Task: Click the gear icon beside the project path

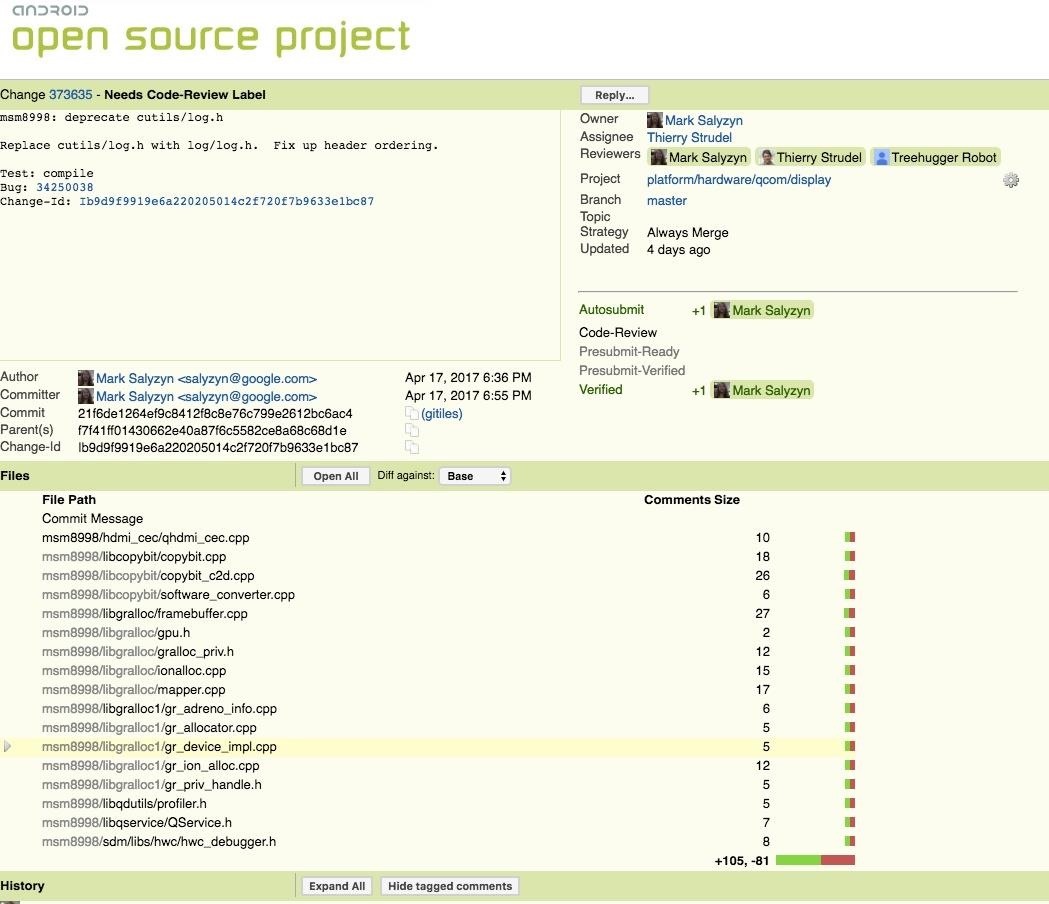Action: pyautogui.click(x=1011, y=180)
